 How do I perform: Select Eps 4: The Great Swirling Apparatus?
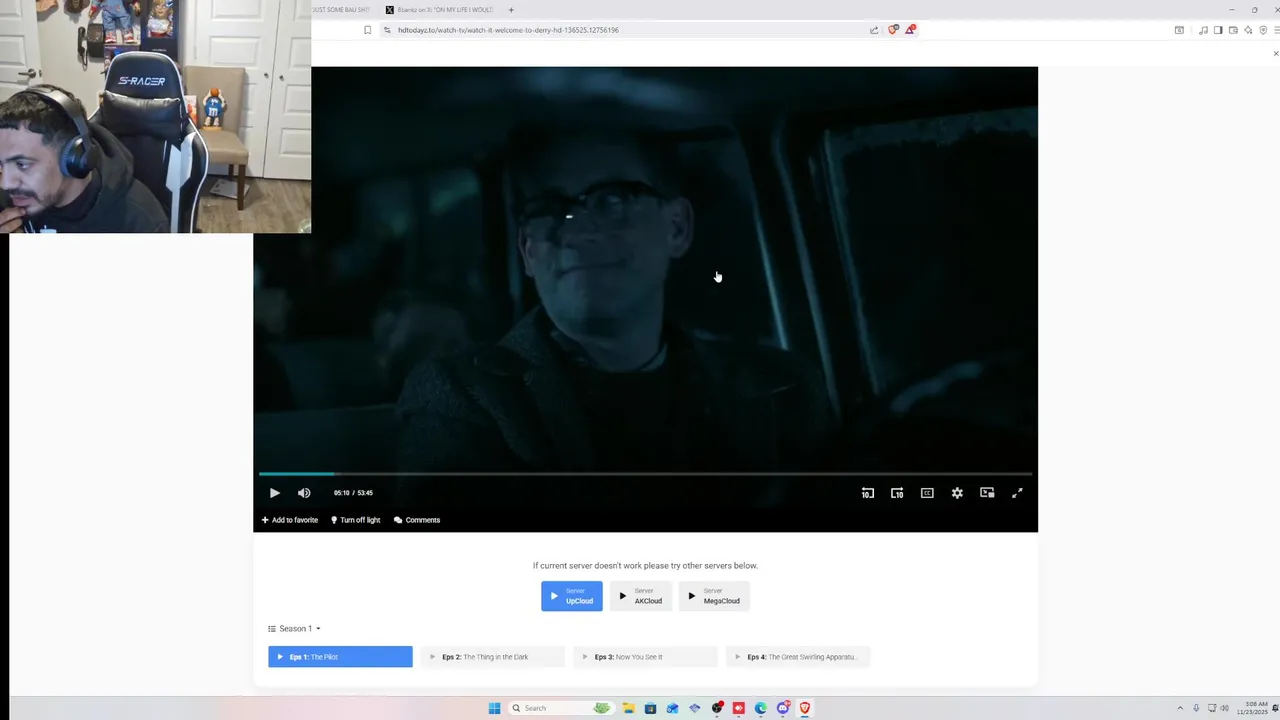pos(799,657)
